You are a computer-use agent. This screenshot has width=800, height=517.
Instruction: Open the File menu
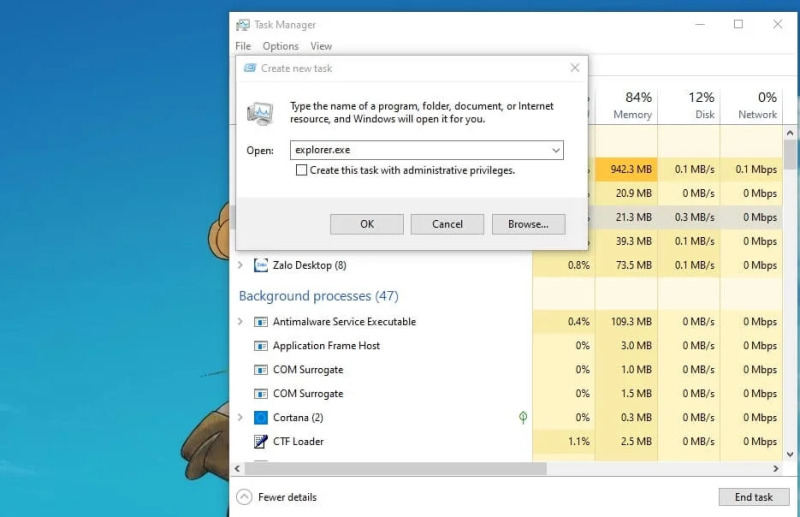click(x=243, y=46)
